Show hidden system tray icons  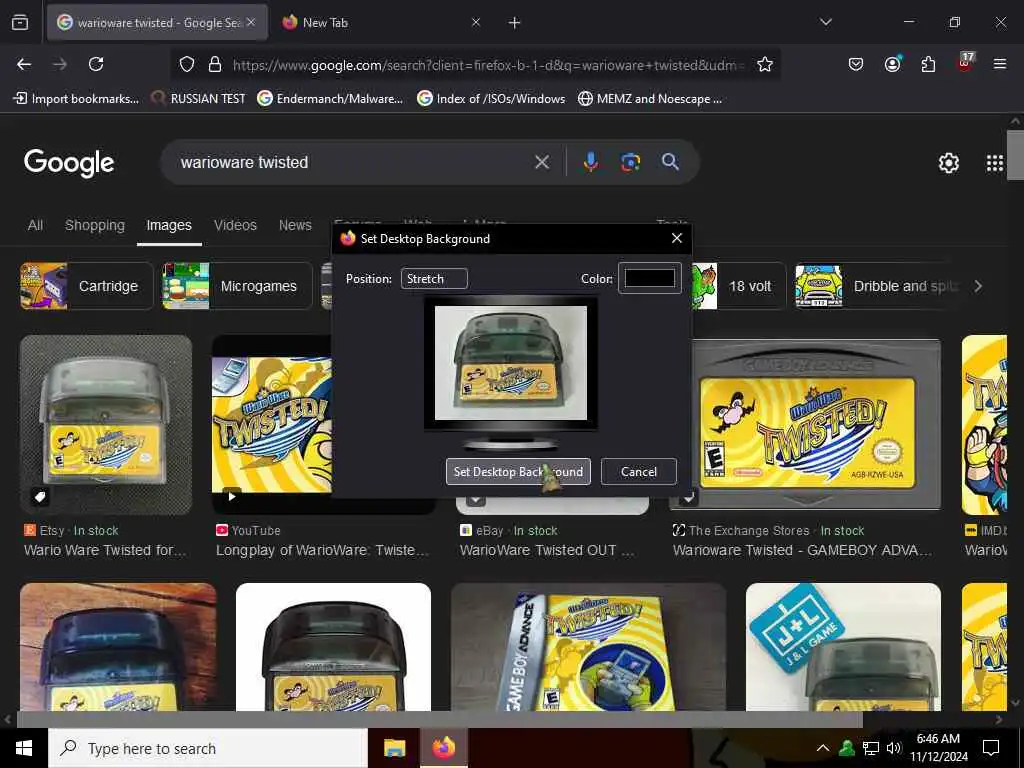point(823,748)
